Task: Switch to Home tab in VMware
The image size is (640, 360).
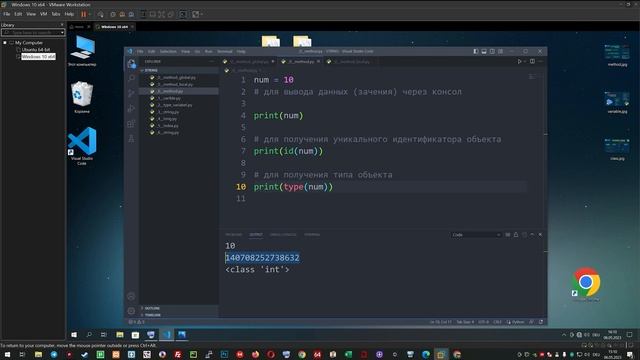Action: point(79,27)
